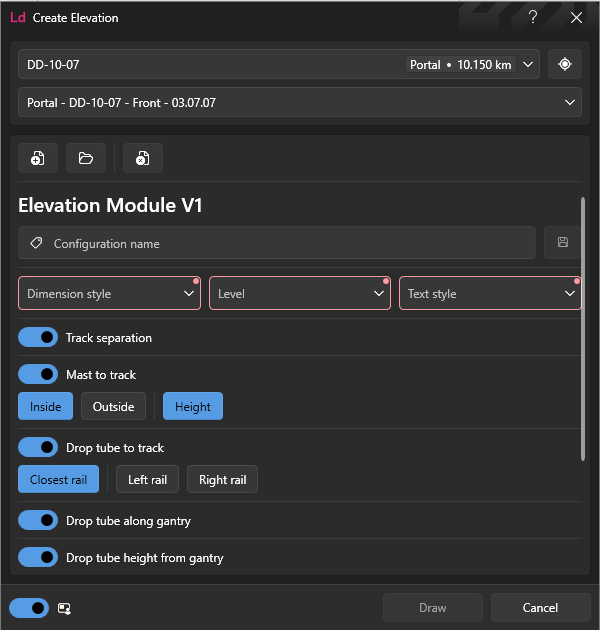600x630 pixels.
Task: Toggle Drop tube along gantry switch
Action: 38,521
